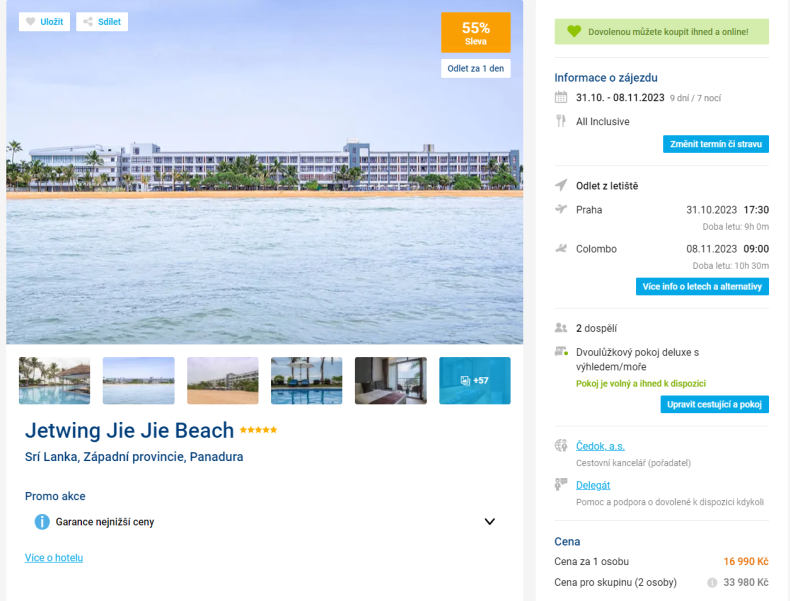The width and height of the screenshot is (790, 601).
Task: Open the Delegát link
Action: point(593,485)
